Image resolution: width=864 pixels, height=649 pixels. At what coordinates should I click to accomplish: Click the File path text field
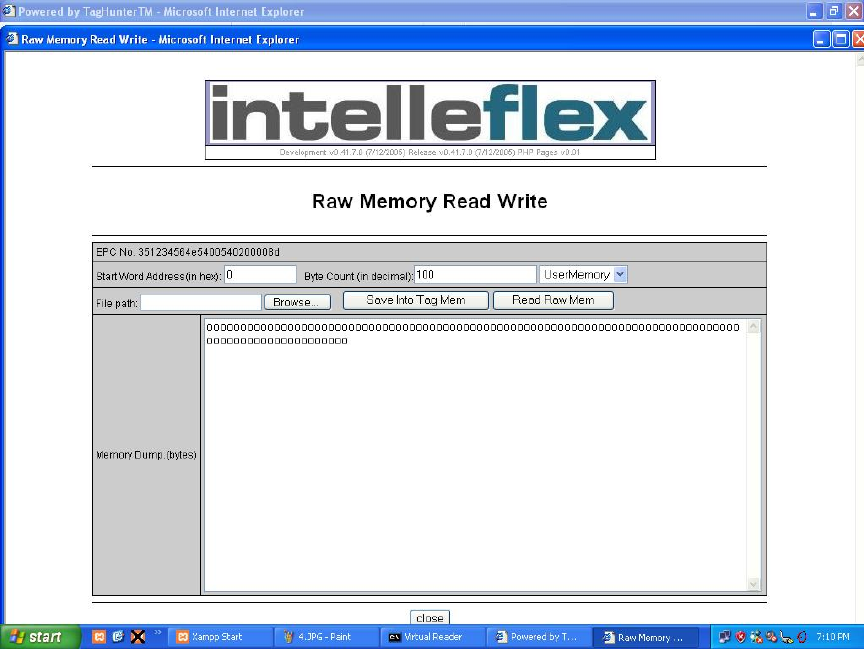pos(201,302)
